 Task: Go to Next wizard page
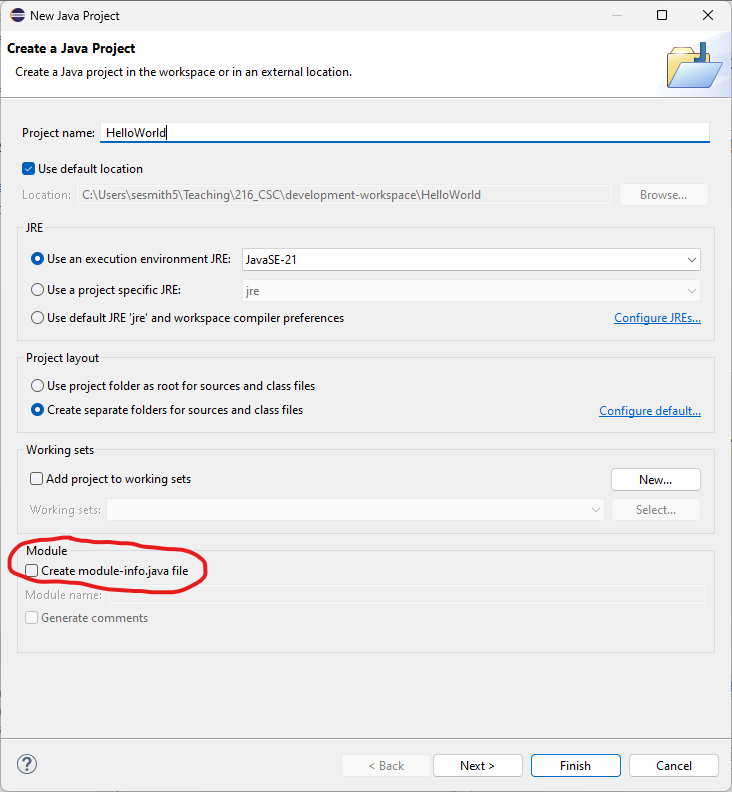(x=477, y=766)
